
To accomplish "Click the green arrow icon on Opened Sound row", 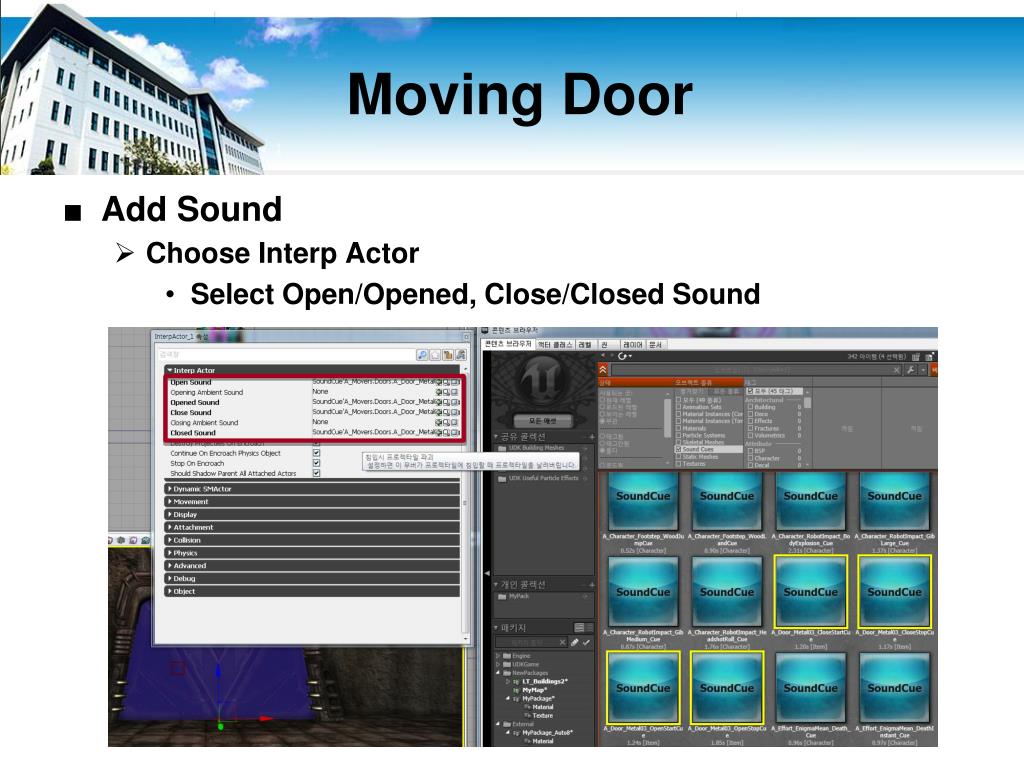I will coord(440,402).
